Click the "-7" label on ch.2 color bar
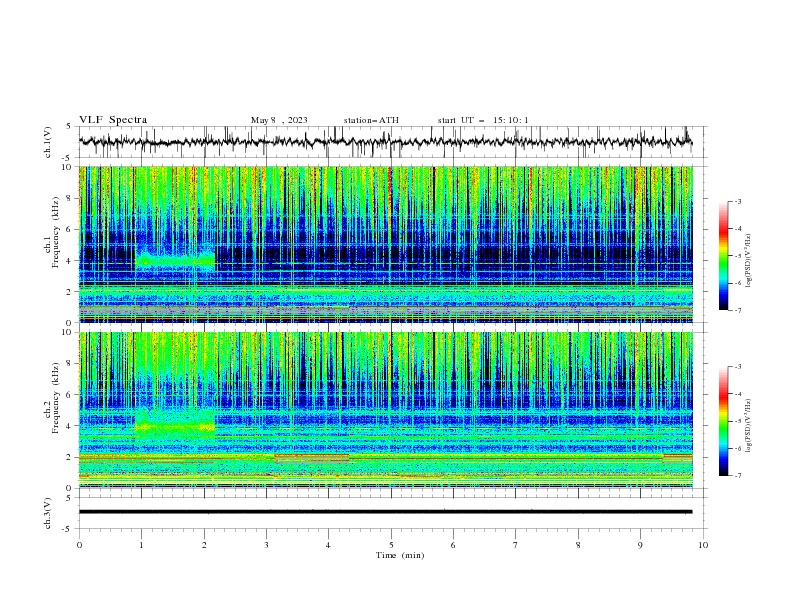 [x=737, y=475]
